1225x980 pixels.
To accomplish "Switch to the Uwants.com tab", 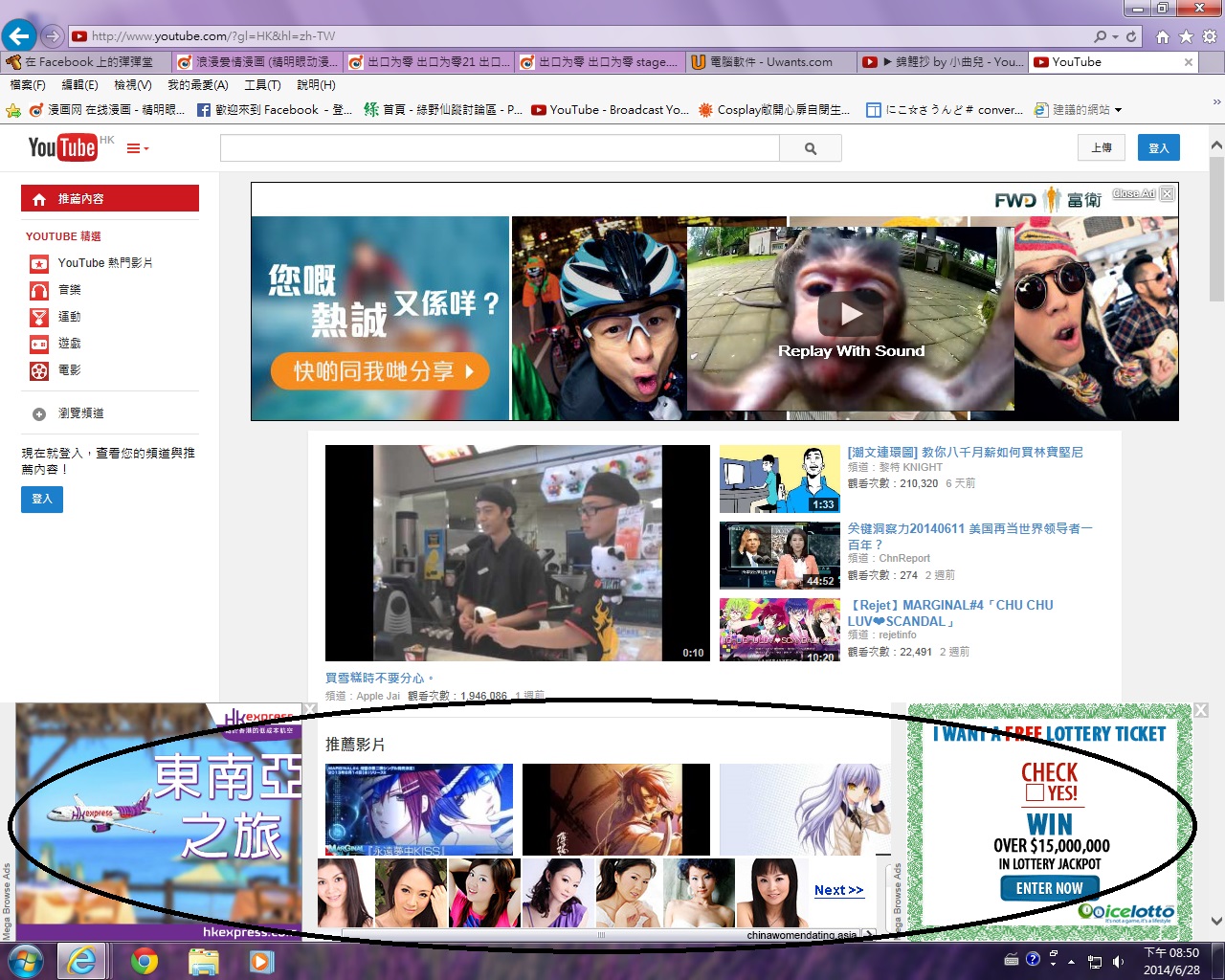I will [x=770, y=62].
